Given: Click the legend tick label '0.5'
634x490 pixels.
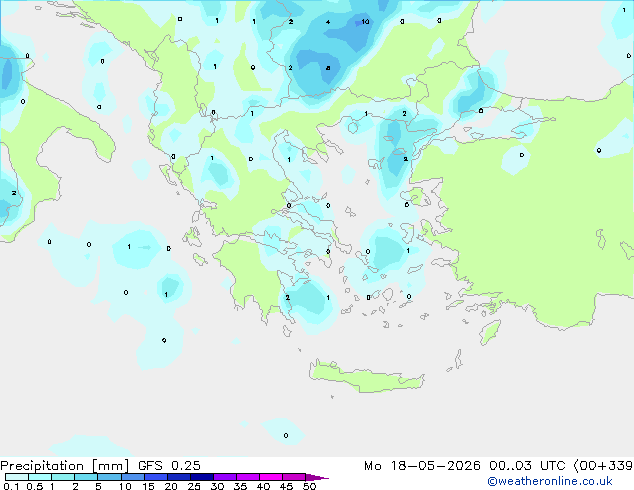Looking at the screenshot, I should coord(35,486).
